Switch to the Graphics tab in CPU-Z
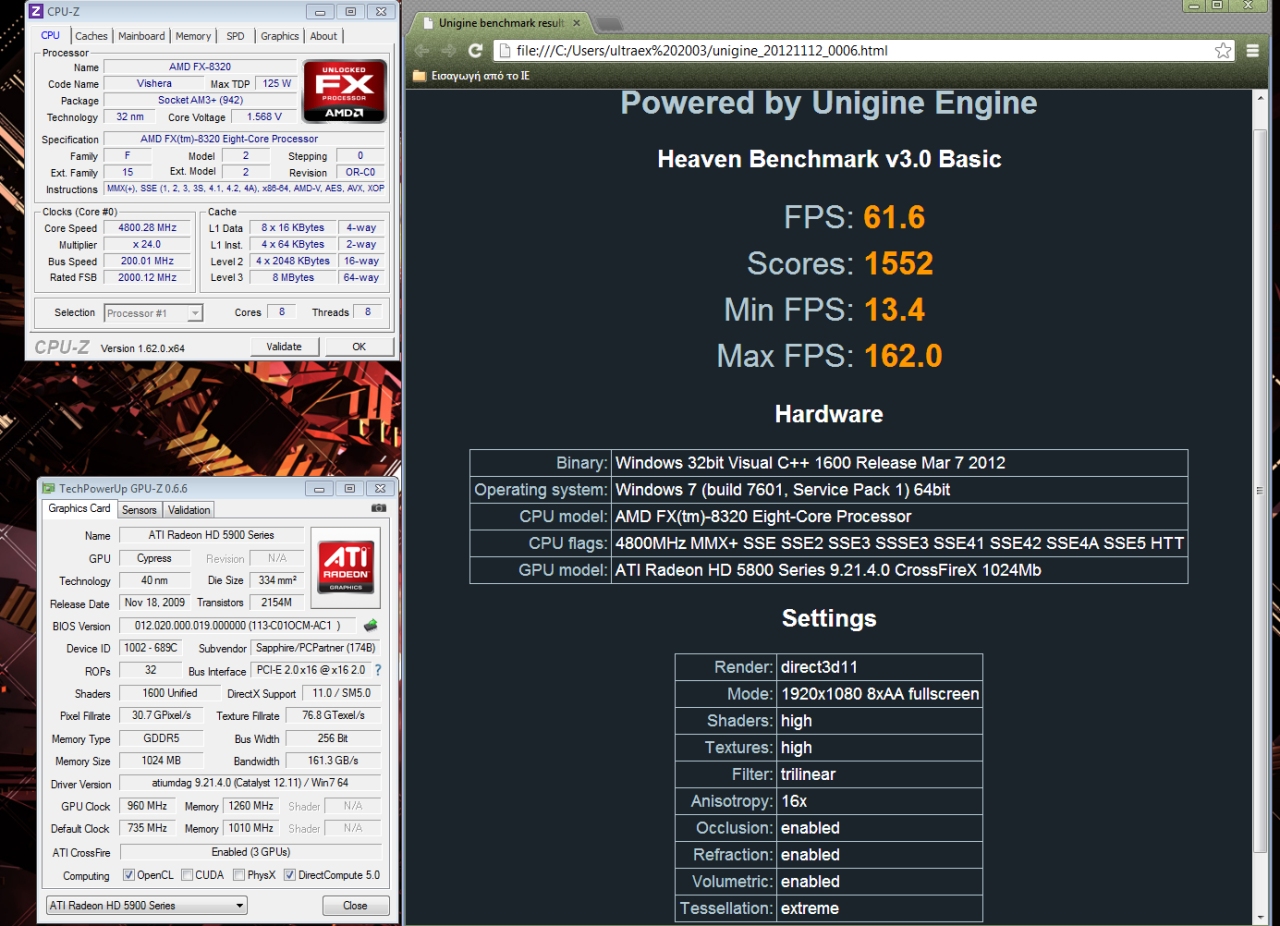Screen dimensions: 1280x926 pos(280,36)
